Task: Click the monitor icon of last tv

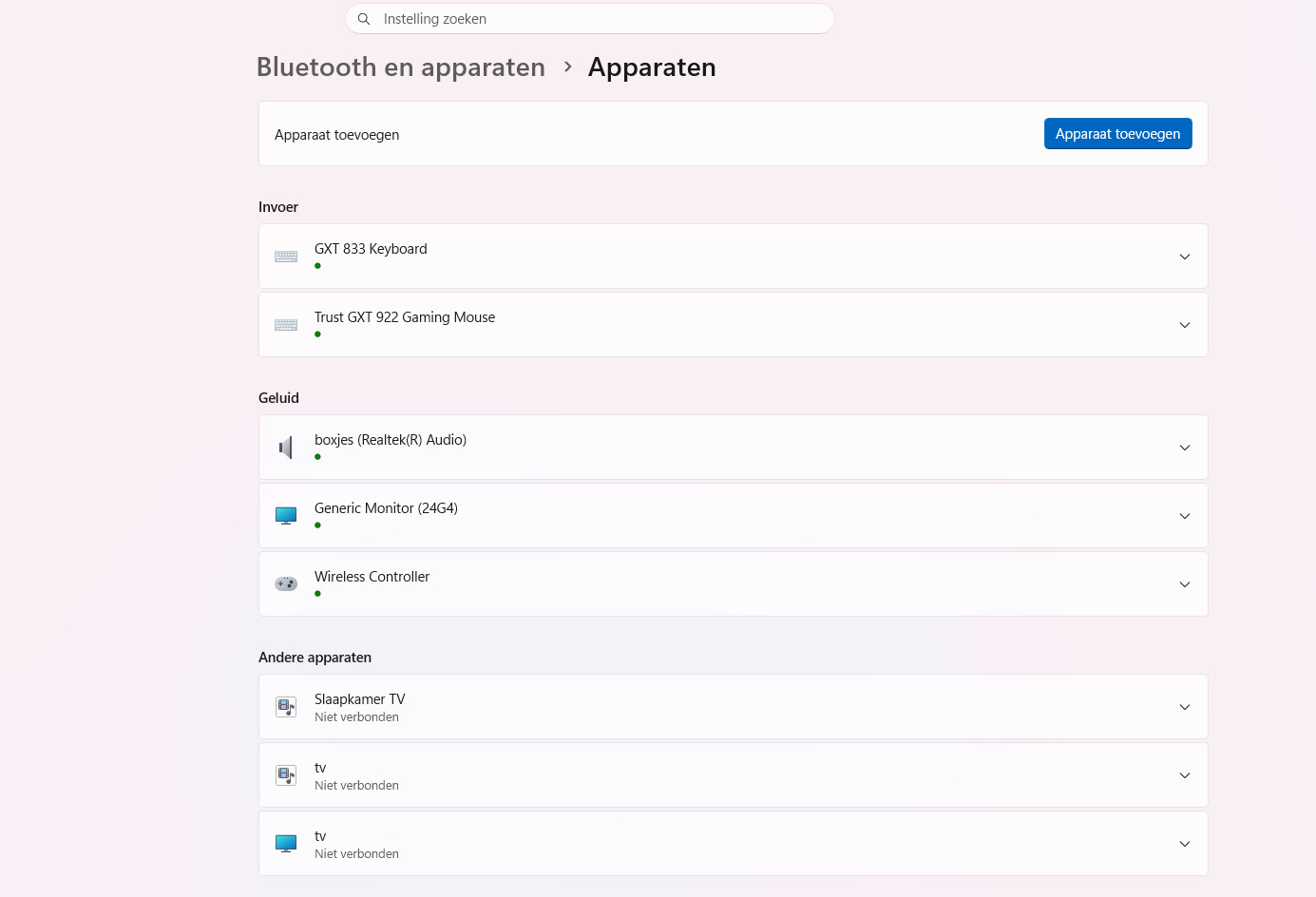Action: point(286,844)
